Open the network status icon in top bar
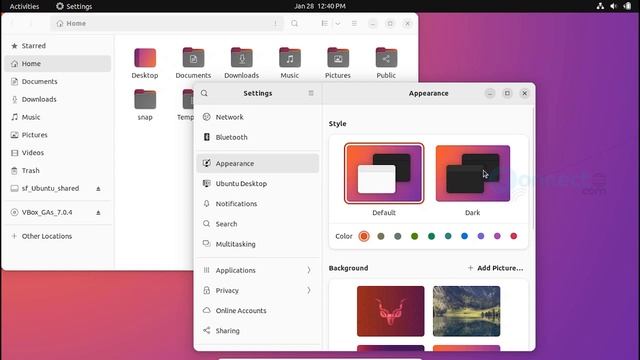The height and width of the screenshot is (360, 640). coord(600,6)
